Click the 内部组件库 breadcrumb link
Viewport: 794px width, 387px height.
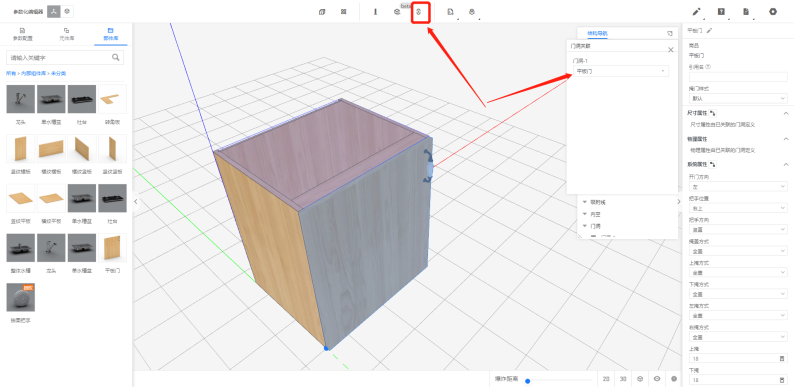point(32,73)
